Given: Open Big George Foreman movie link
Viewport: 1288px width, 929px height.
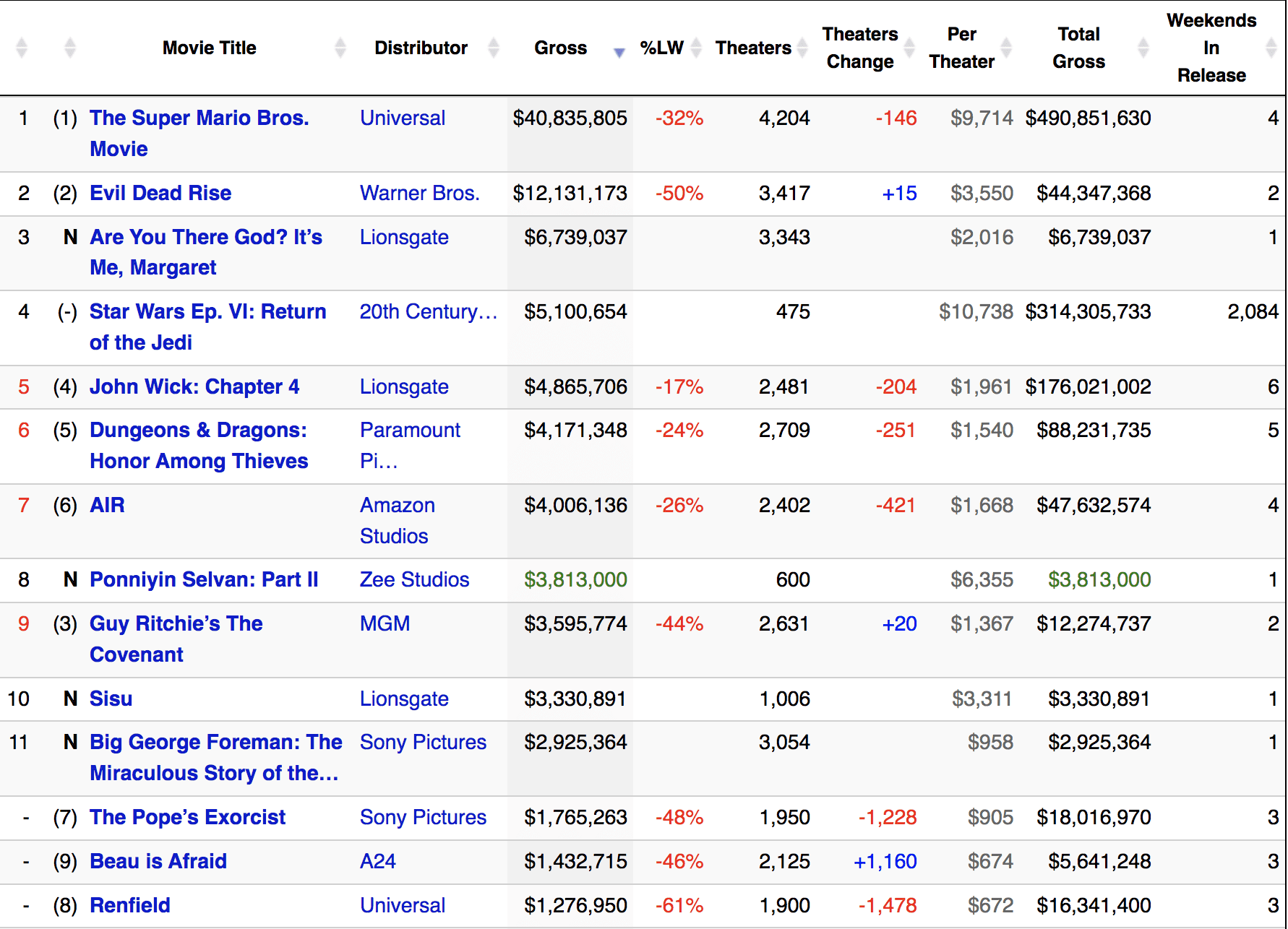Looking at the screenshot, I should (x=215, y=757).
